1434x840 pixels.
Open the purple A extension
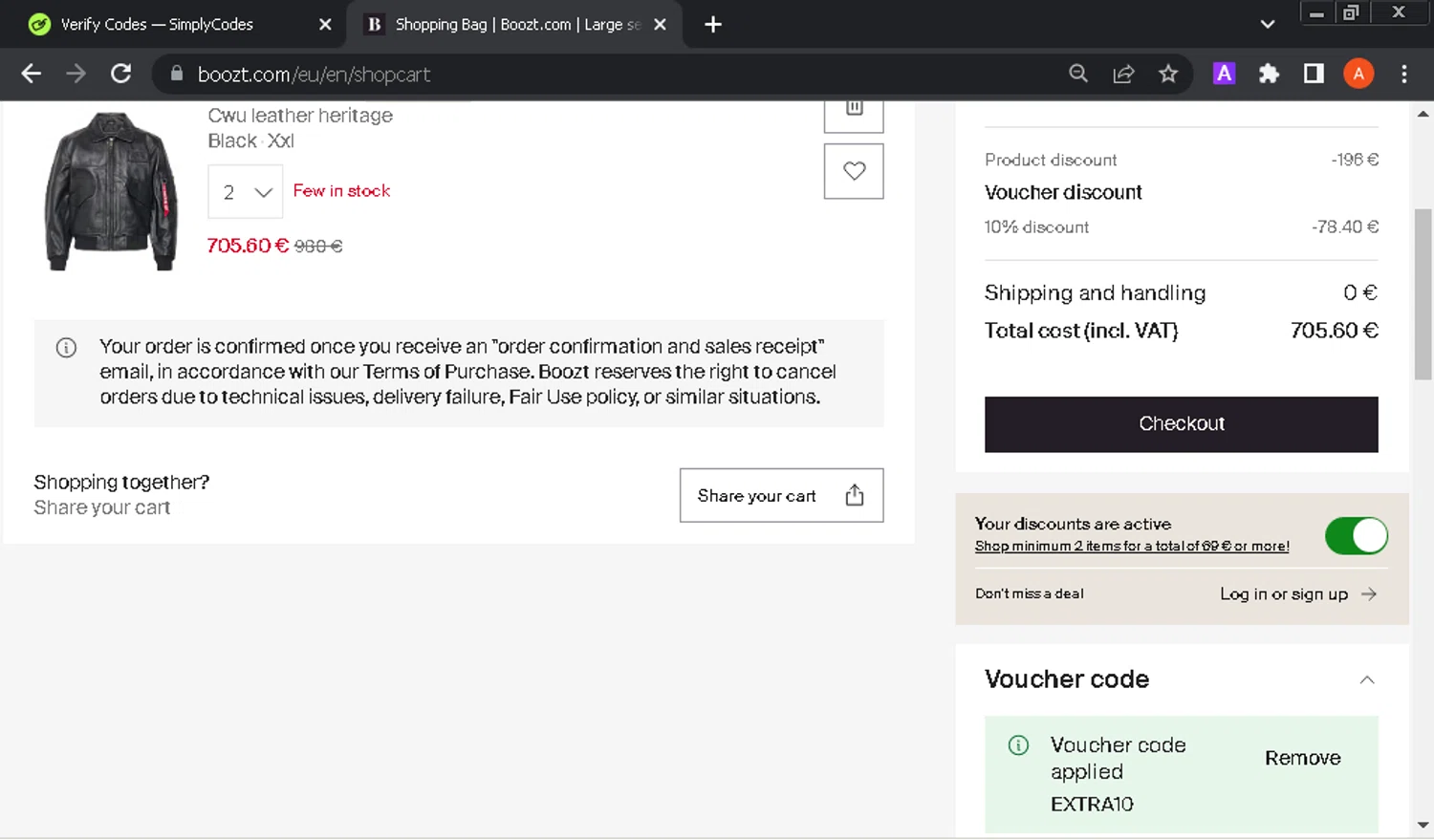pyautogui.click(x=1224, y=74)
